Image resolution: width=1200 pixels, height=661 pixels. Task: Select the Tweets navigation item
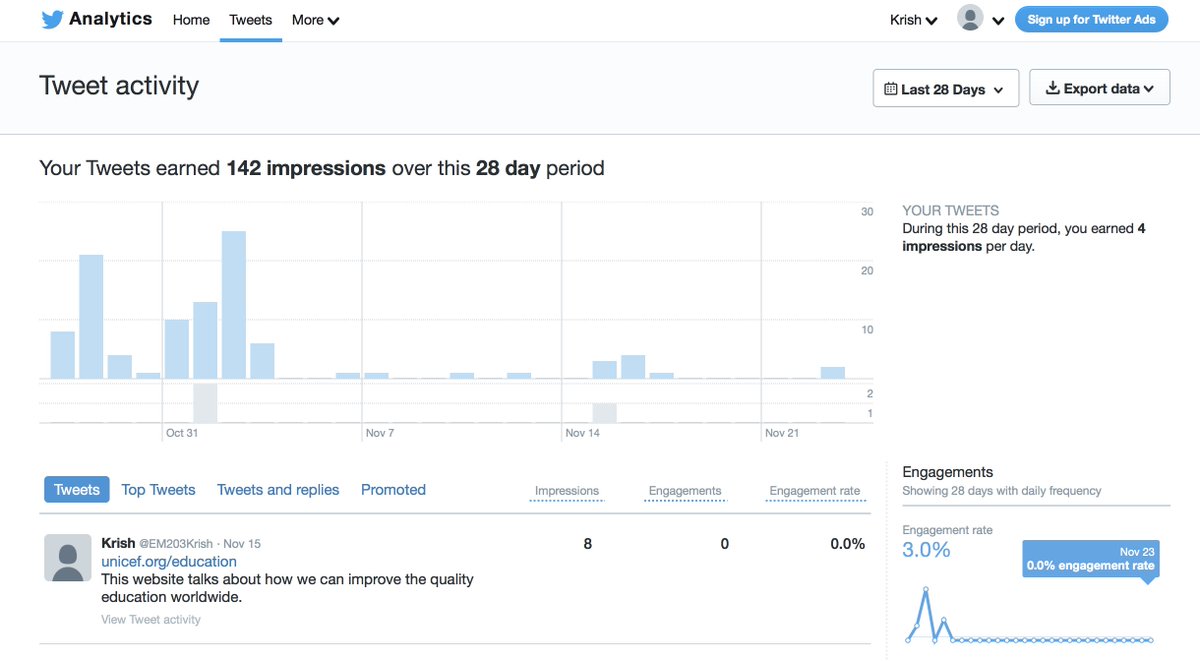coord(250,20)
